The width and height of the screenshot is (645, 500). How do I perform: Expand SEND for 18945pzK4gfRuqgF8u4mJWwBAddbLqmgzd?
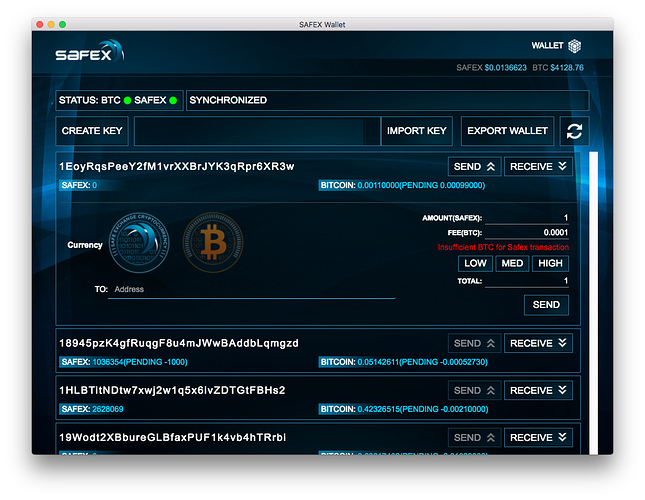coord(474,343)
